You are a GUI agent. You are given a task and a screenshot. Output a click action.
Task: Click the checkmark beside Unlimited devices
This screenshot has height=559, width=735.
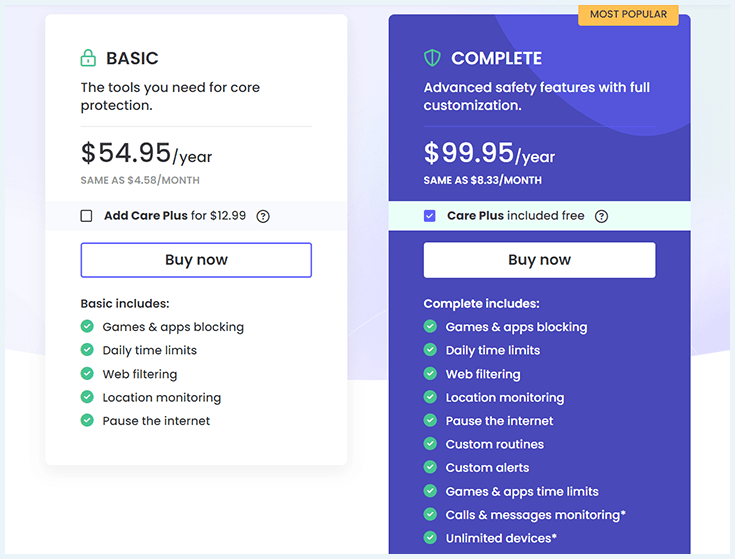[x=430, y=538]
